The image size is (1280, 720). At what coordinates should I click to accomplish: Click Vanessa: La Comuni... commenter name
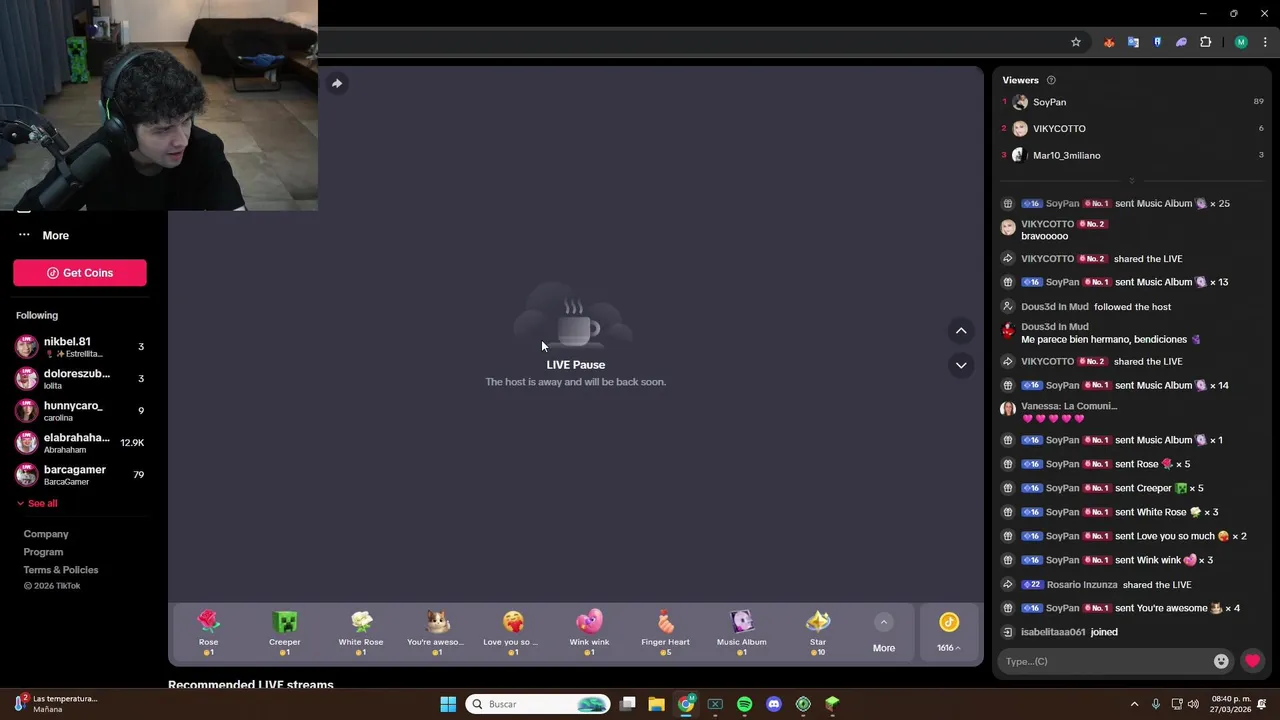[1069, 406]
